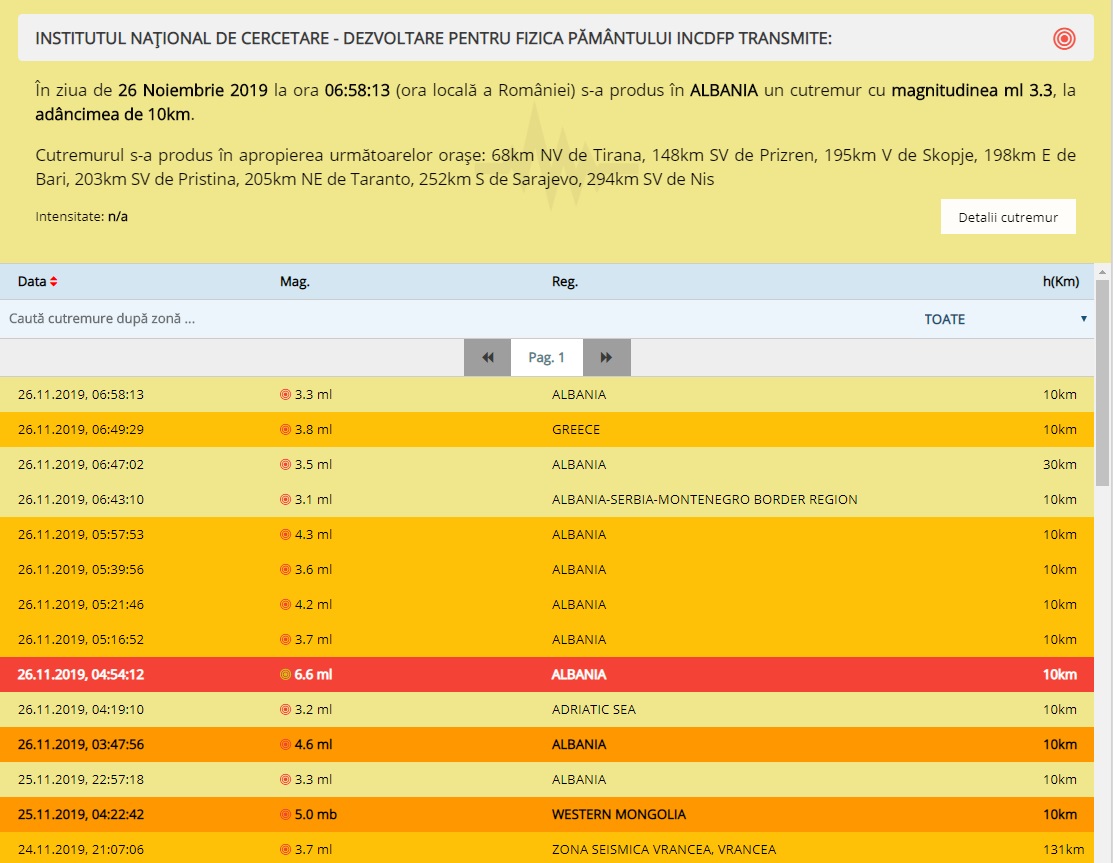Click the Reg. column header
Viewport: 1113px width, 863px height.
click(565, 282)
